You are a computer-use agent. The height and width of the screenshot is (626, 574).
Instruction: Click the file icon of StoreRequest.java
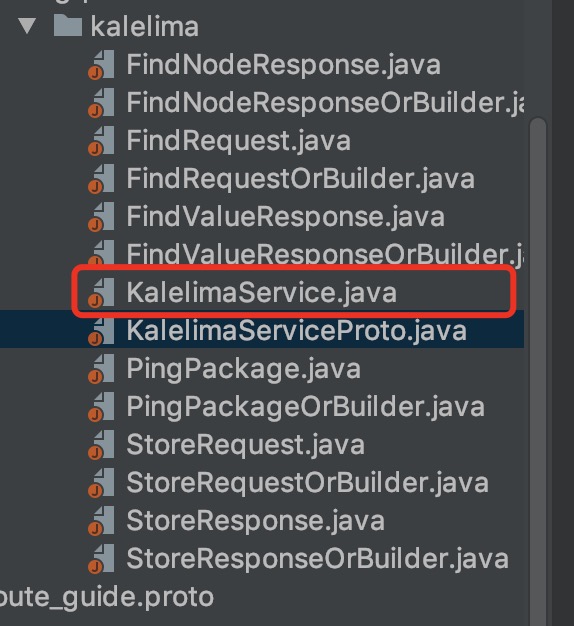pos(101,444)
